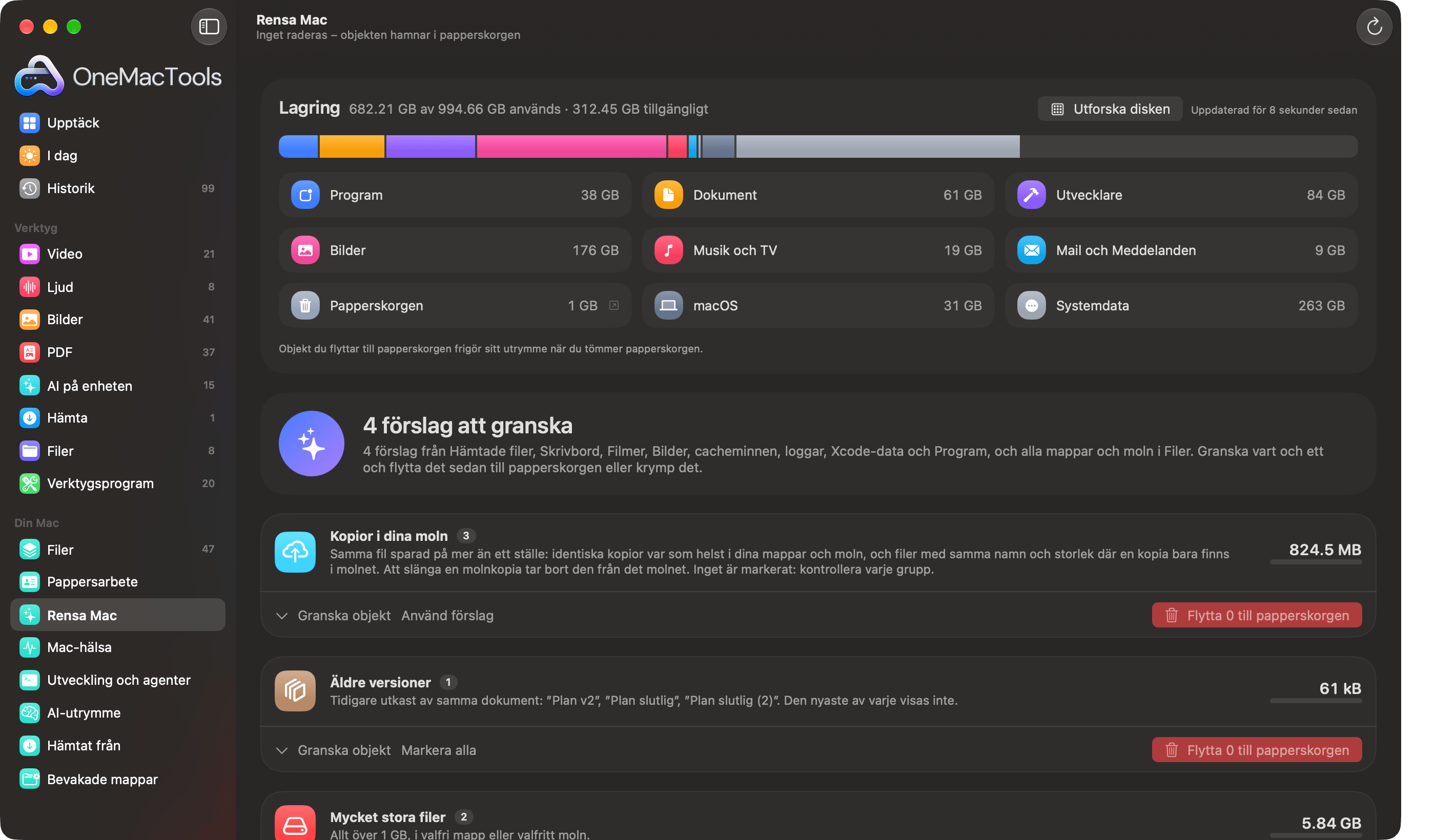1435x840 pixels.
Task: Select the Ljud tool
Action: tap(117, 286)
